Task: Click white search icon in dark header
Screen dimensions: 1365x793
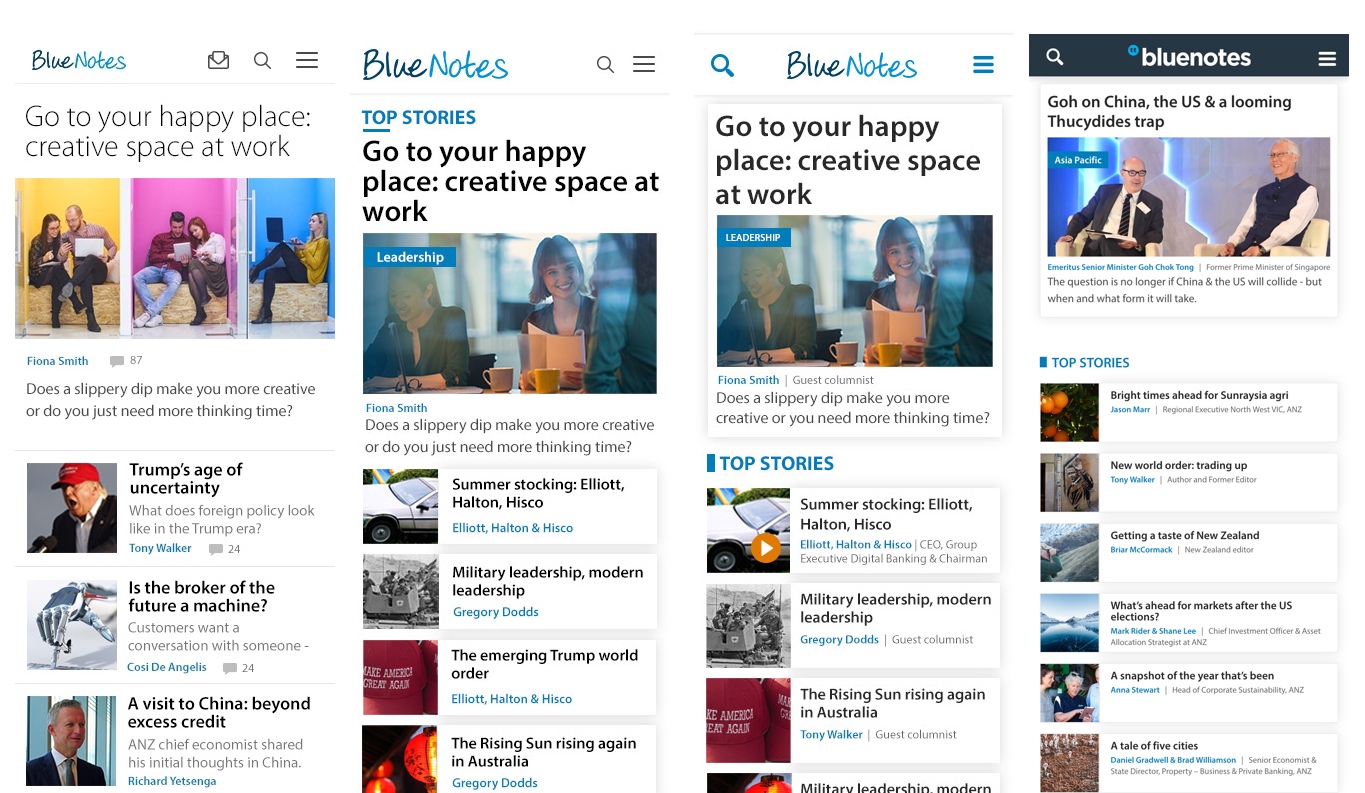Action: click(1055, 57)
